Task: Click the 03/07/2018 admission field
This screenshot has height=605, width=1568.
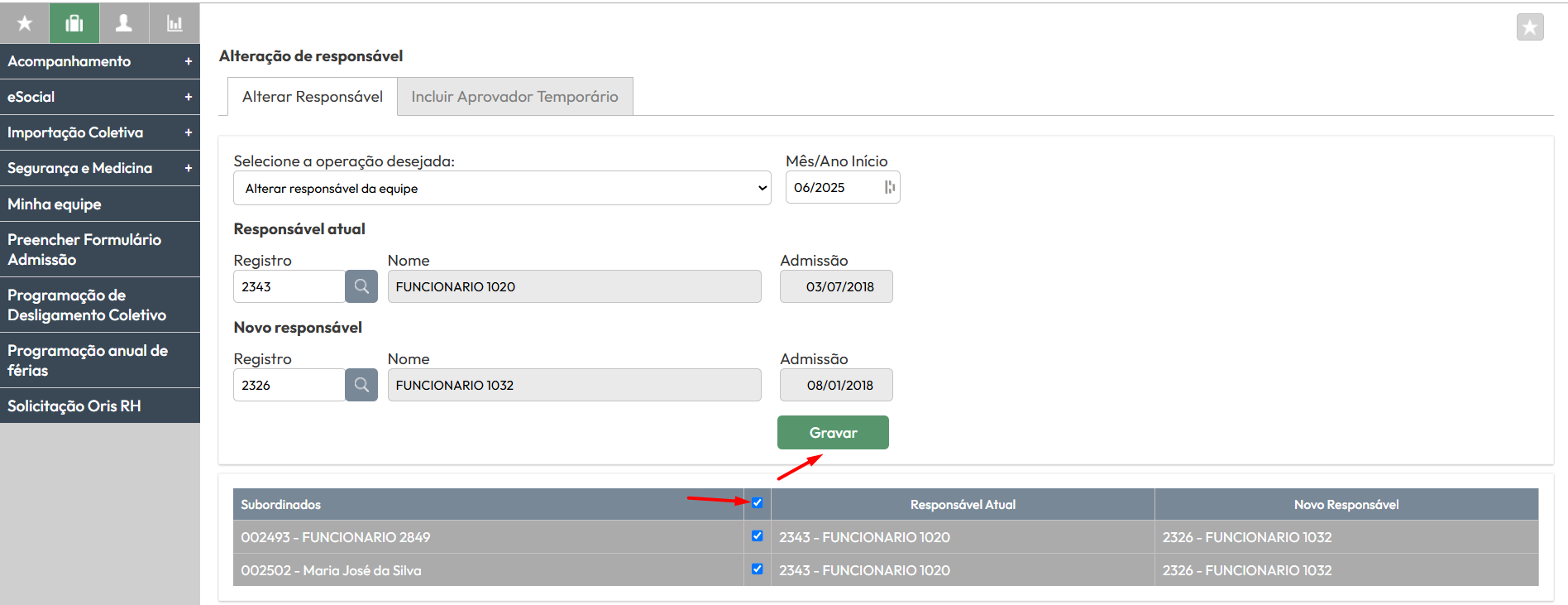Action: click(836, 286)
